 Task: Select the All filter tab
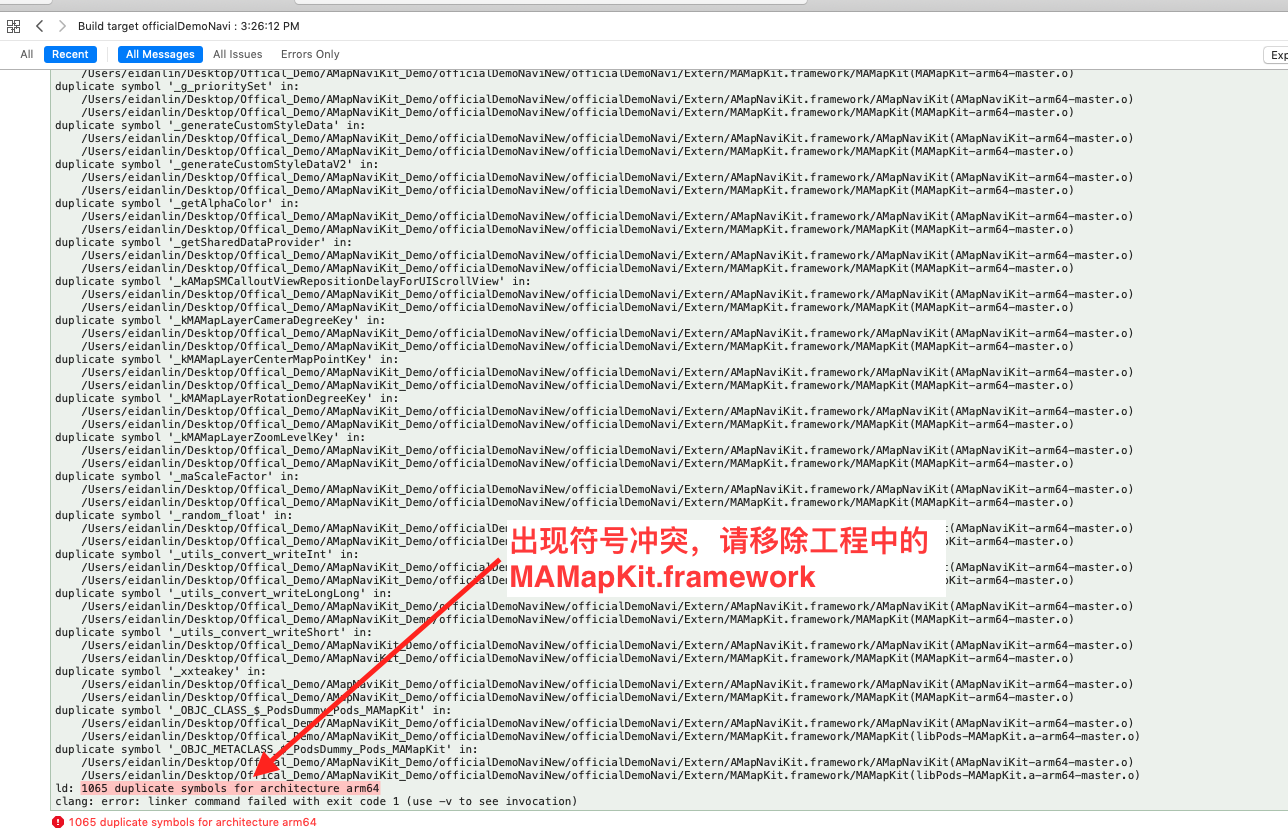pos(27,55)
